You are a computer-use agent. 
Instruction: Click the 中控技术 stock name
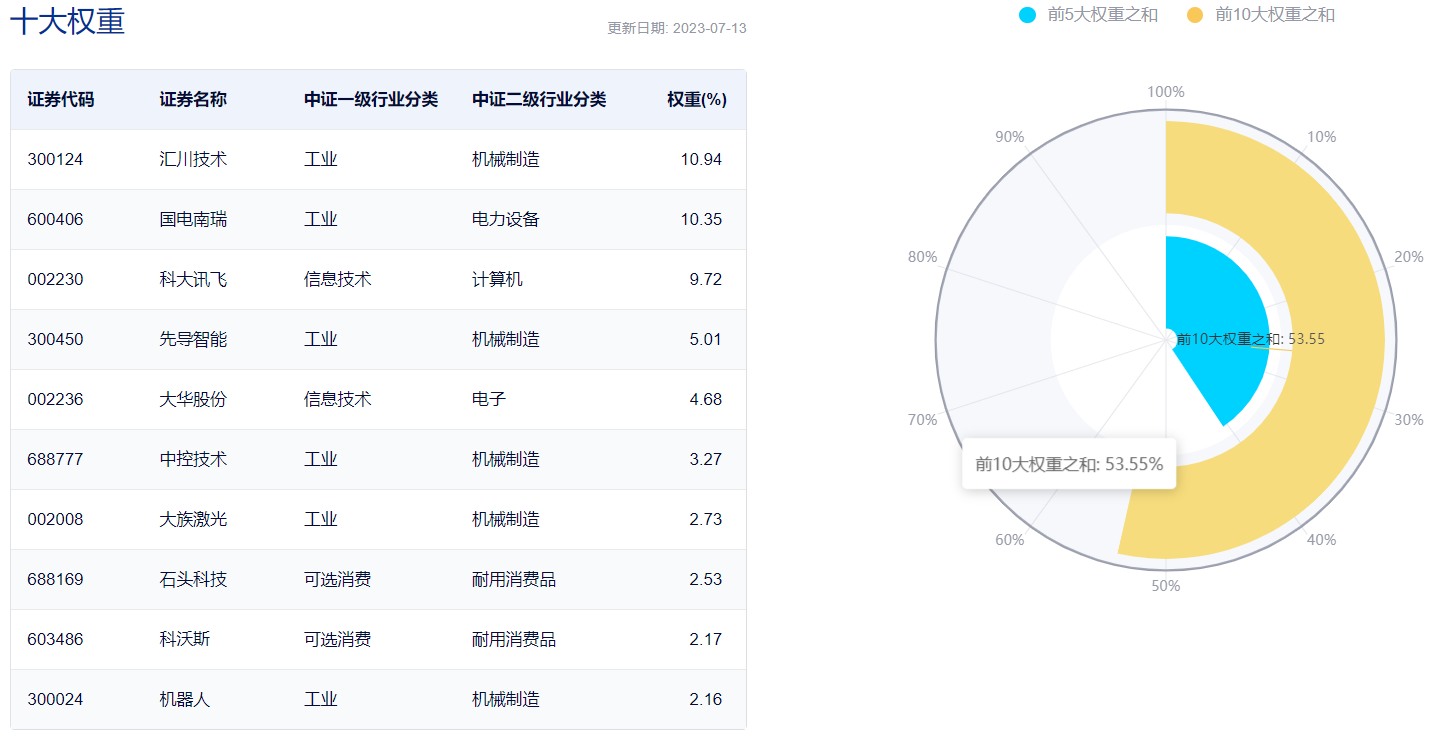click(x=193, y=460)
